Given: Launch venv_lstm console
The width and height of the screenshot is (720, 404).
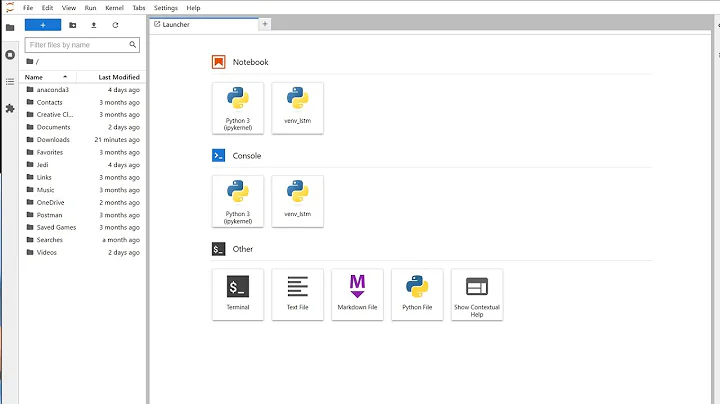Looking at the screenshot, I should tap(298, 202).
